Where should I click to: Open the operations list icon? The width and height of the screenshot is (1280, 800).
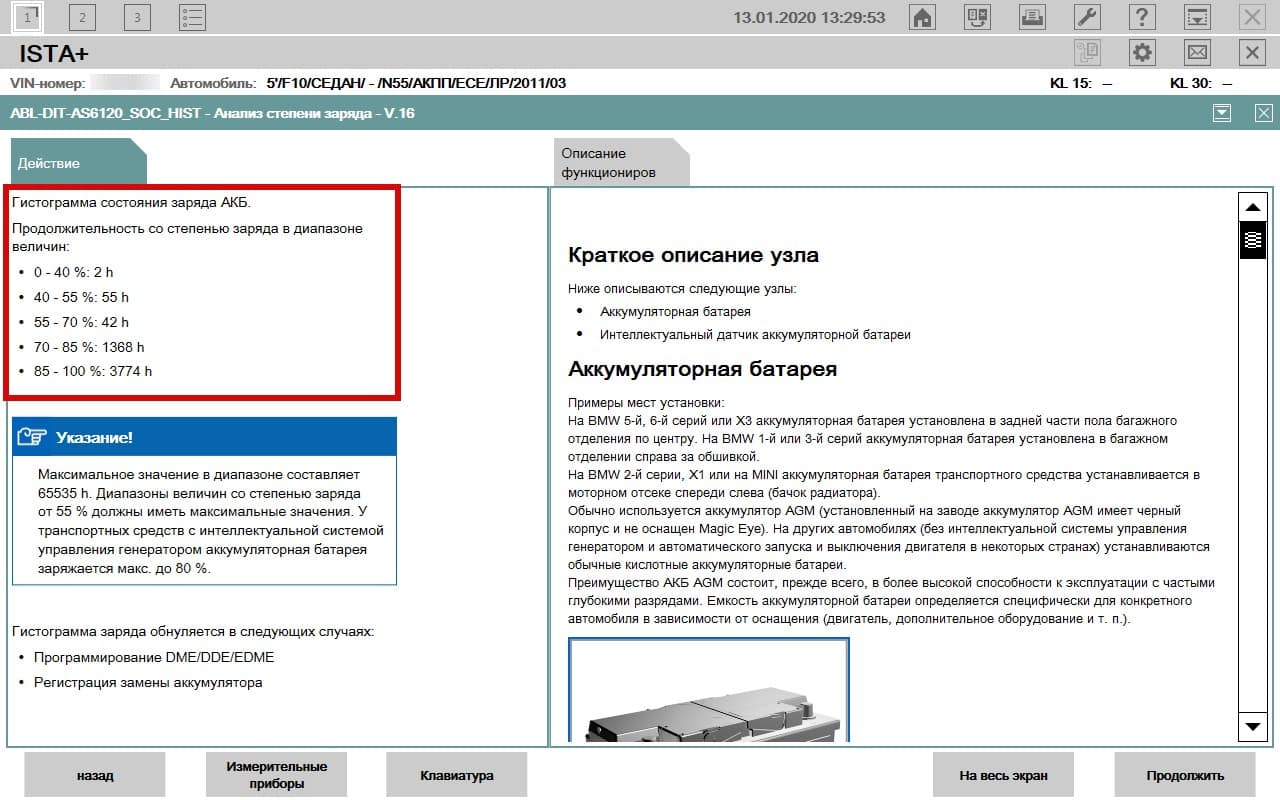[x=192, y=16]
